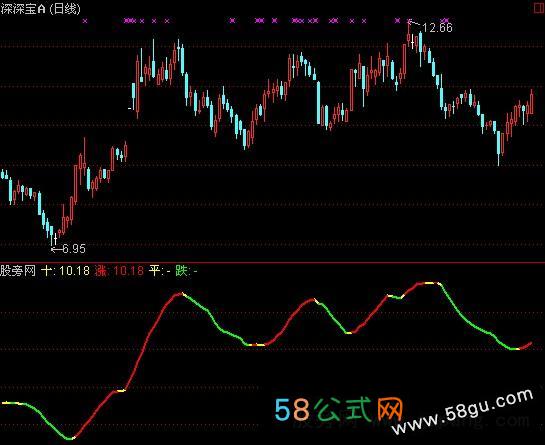This screenshot has width=545, height=445.
Task: Click the 十: 10.18 indicator value
Action: click(x=65, y=270)
